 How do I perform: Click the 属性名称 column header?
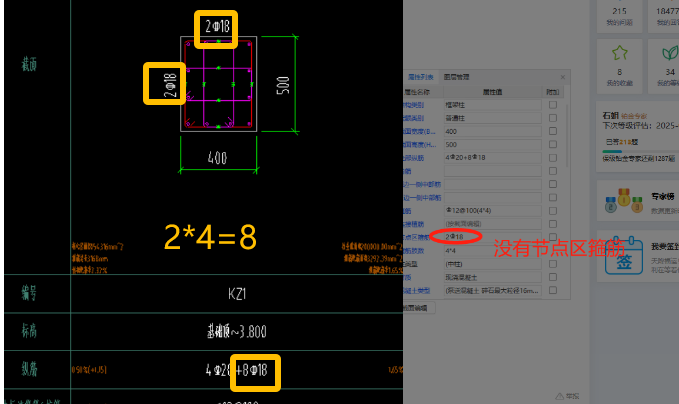417,92
